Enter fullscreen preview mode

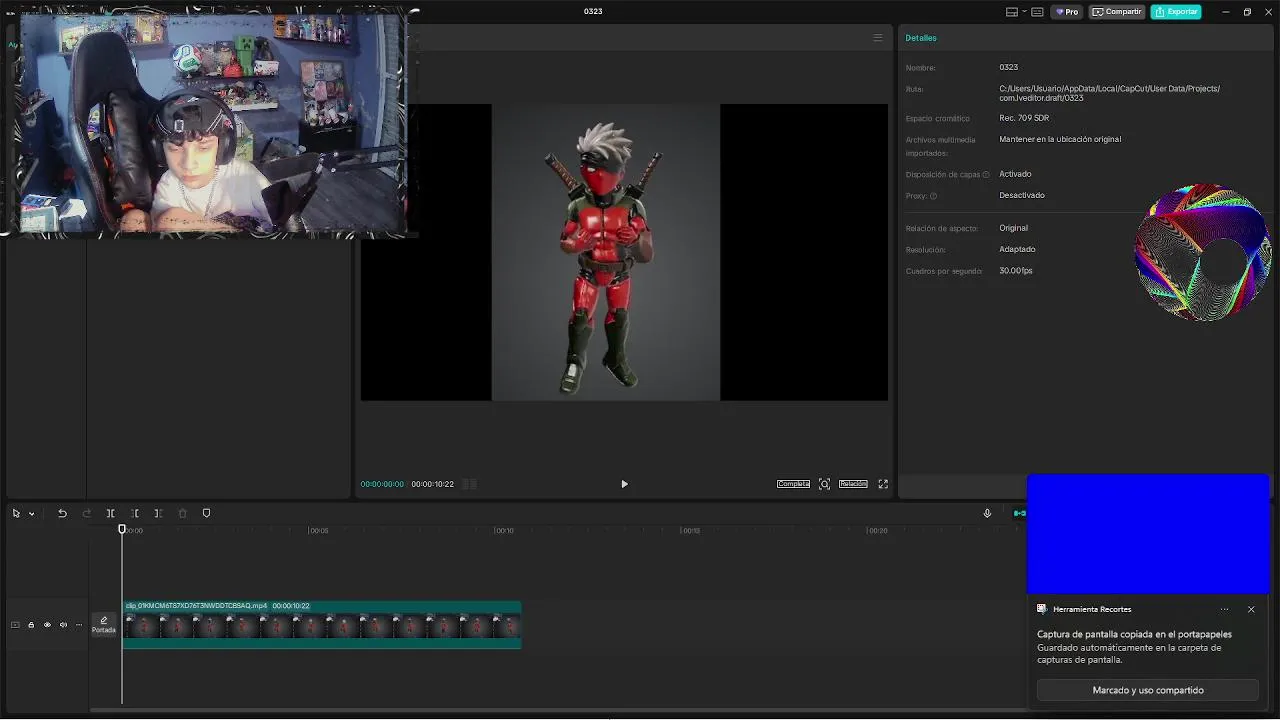click(x=883, y=484)
